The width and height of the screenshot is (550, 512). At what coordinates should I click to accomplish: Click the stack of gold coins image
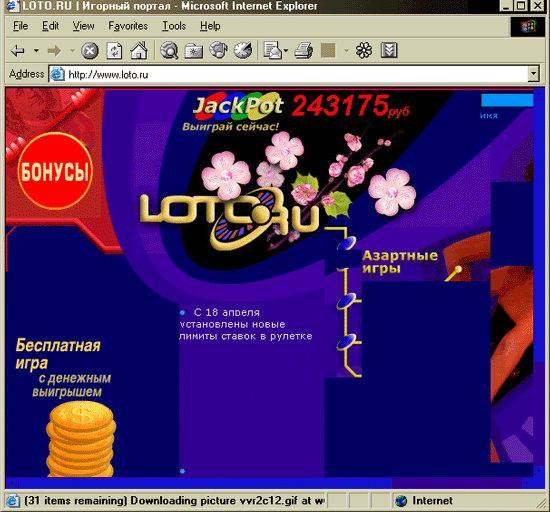(x=81, y=439)
